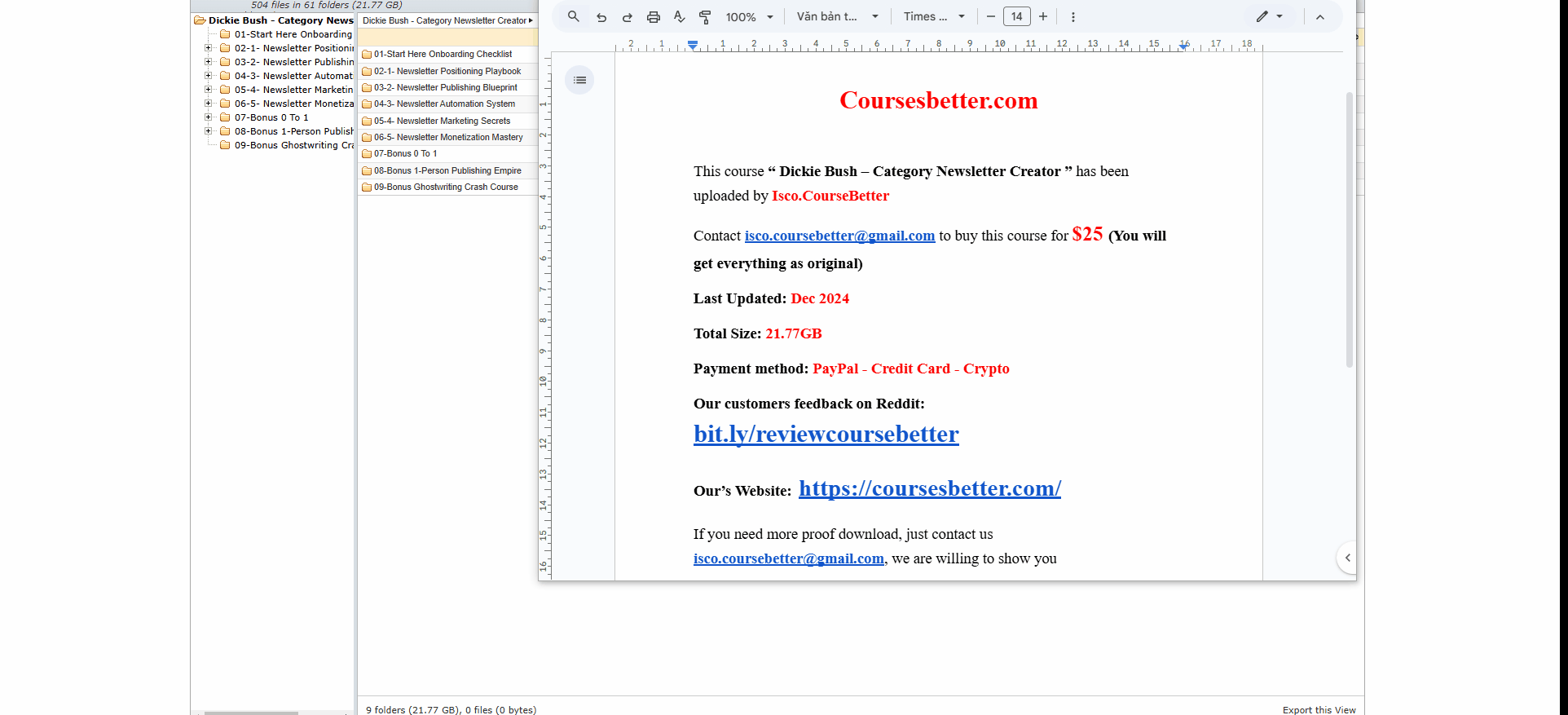Image resolution: width=1568 pixels, height=715 pixels.
Task: Open the editing mode pencil dropdown
Action: [1270, 17]
